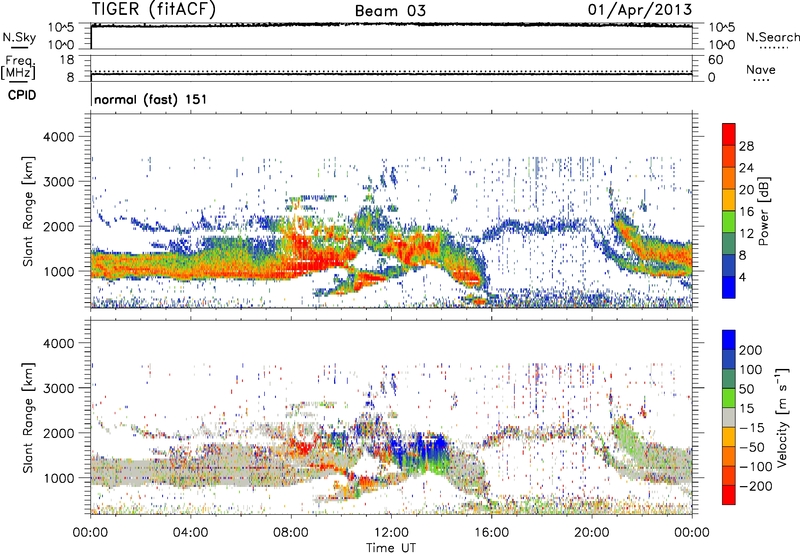
Task: Click the 'CPID' label
Action: pyautogui.click(x=22, y=95)
